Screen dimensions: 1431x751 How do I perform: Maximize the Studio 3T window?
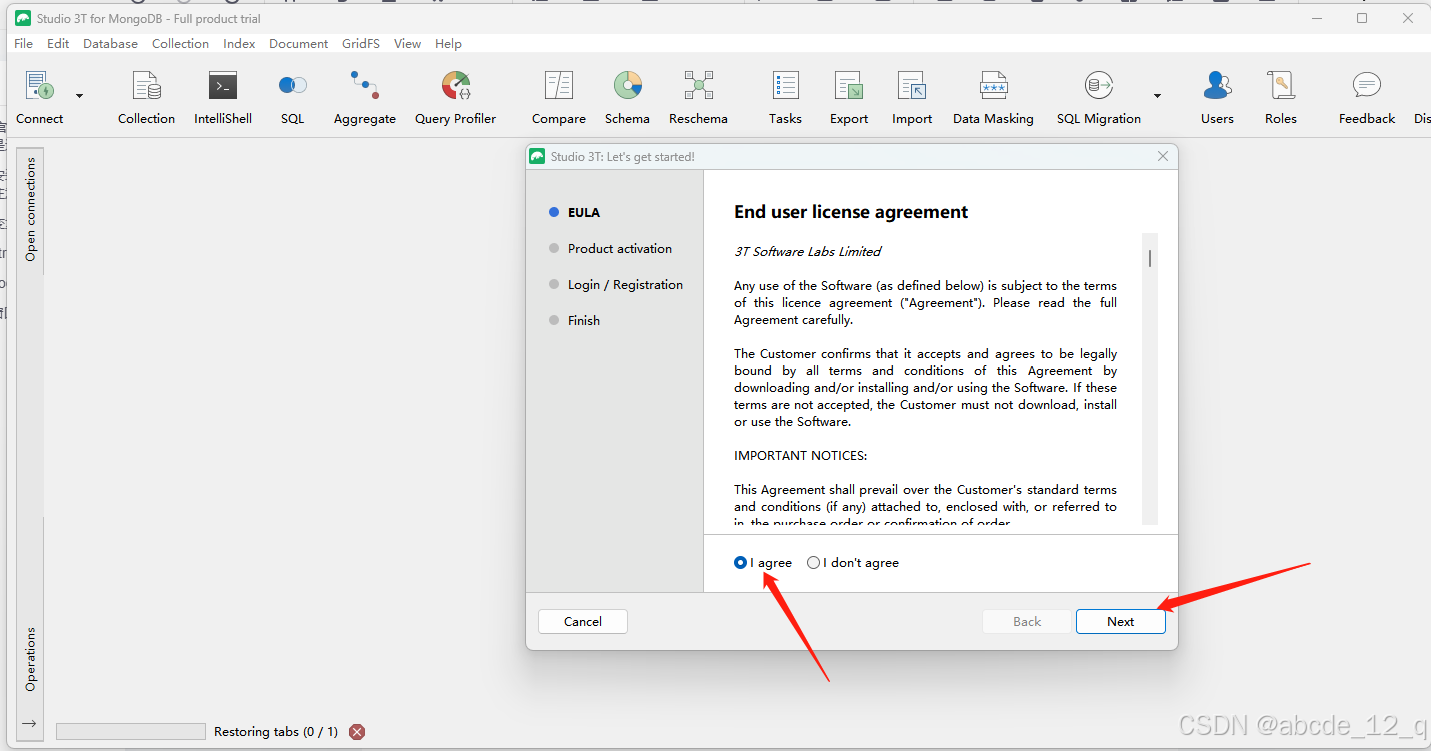(x=1362, y=18)
